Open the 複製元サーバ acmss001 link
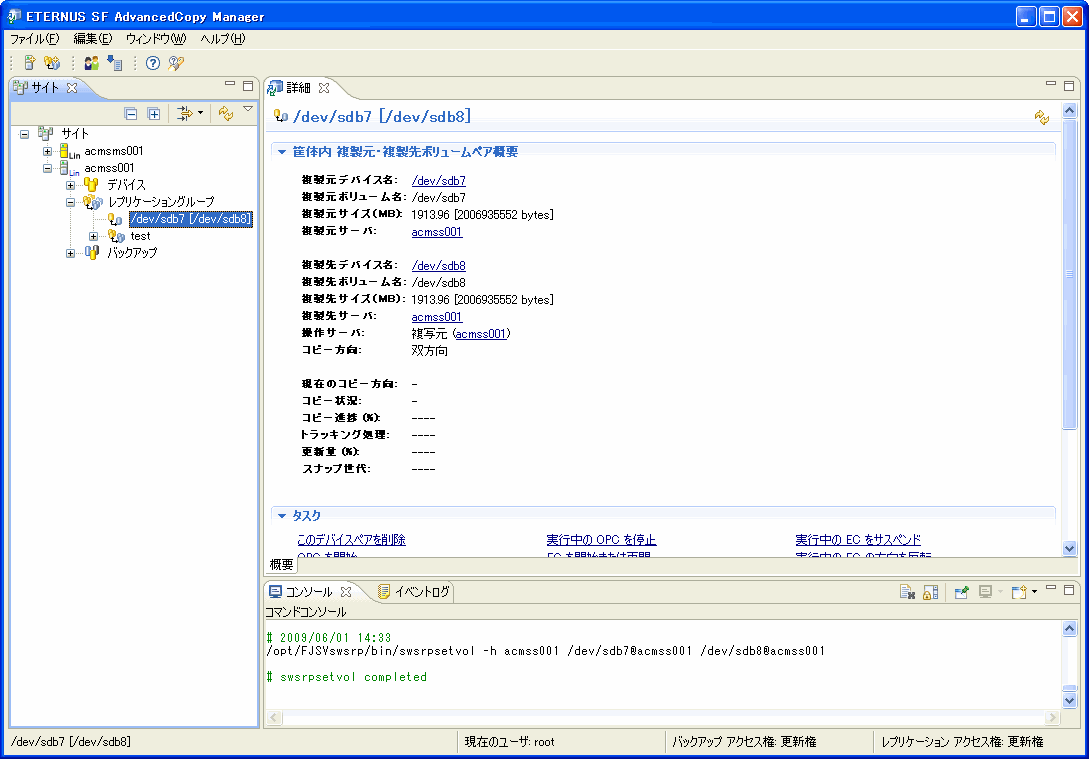The width and height of the screenshot is (1089, 759). [437, 232]
